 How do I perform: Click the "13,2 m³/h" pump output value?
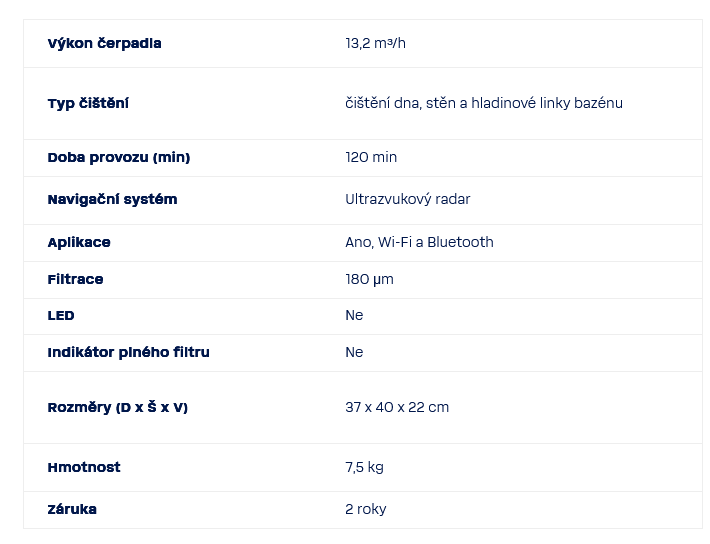coord(376,43)
